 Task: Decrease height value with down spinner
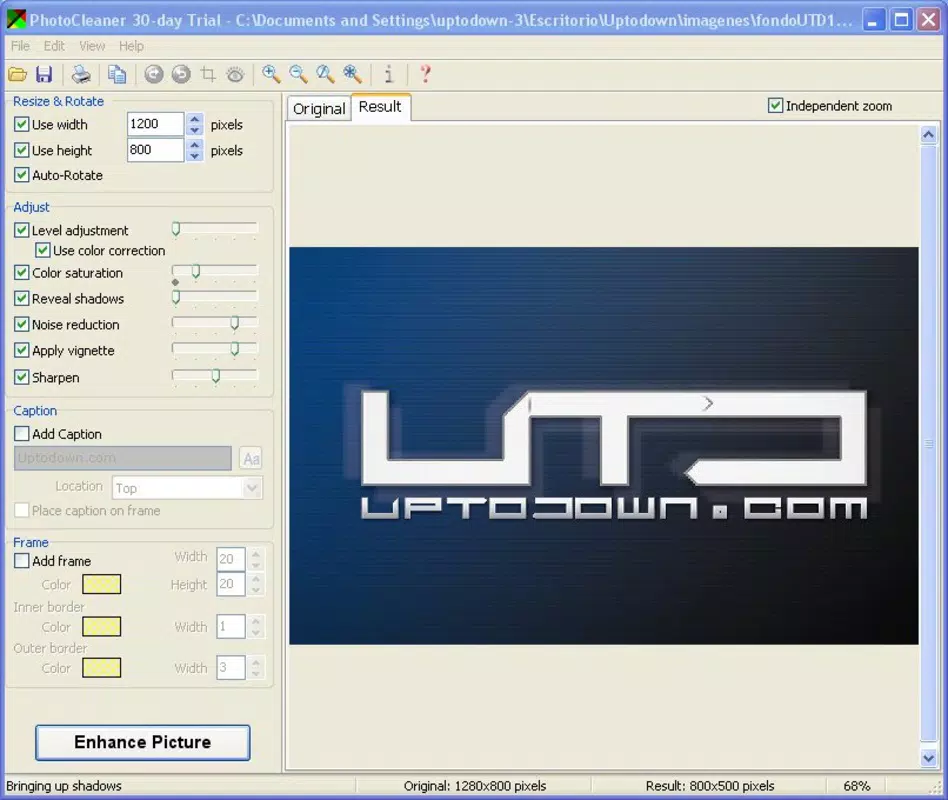194,156
